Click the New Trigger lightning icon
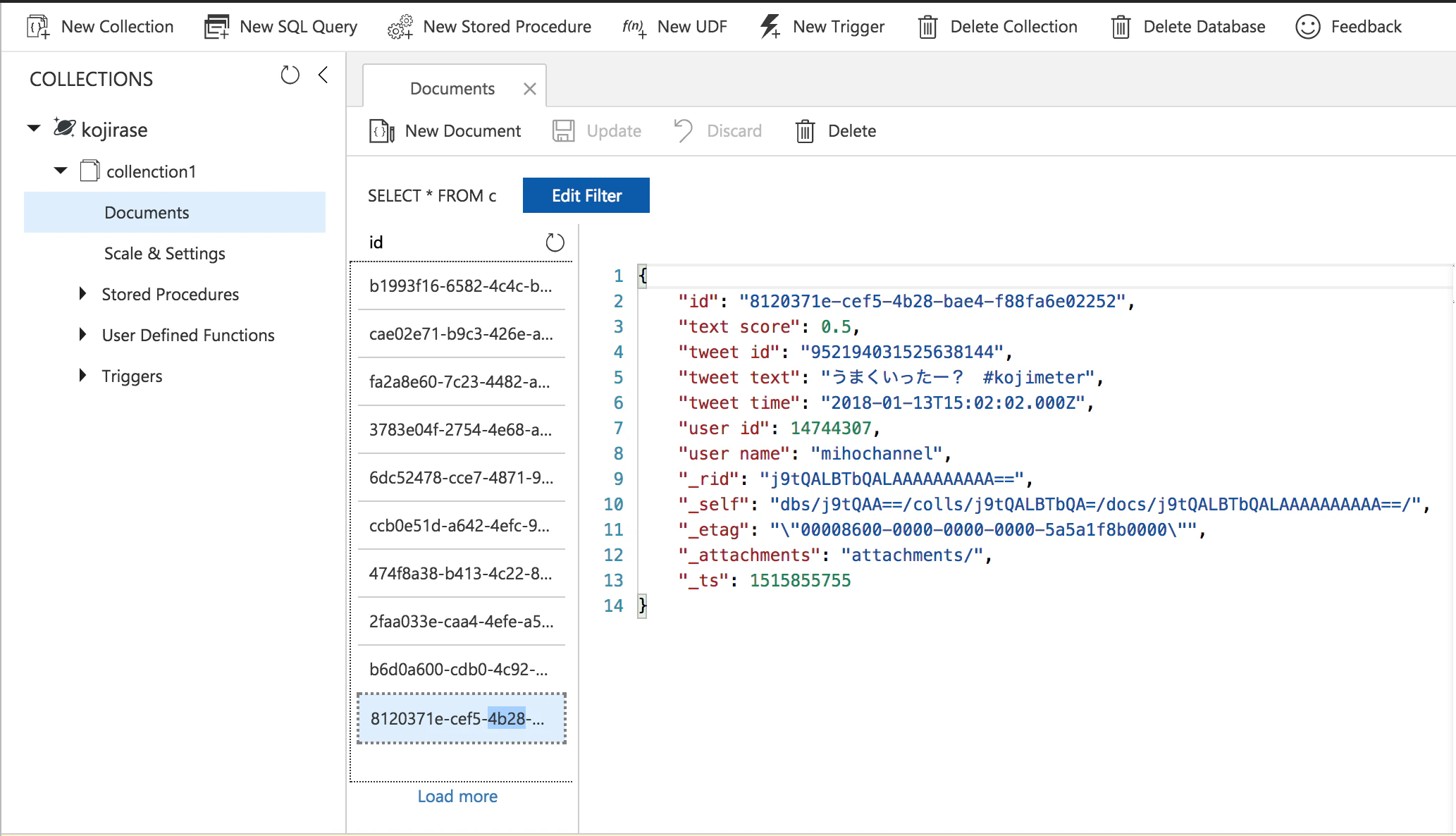This screenshot has width=1456, height=836. [770, 27]
